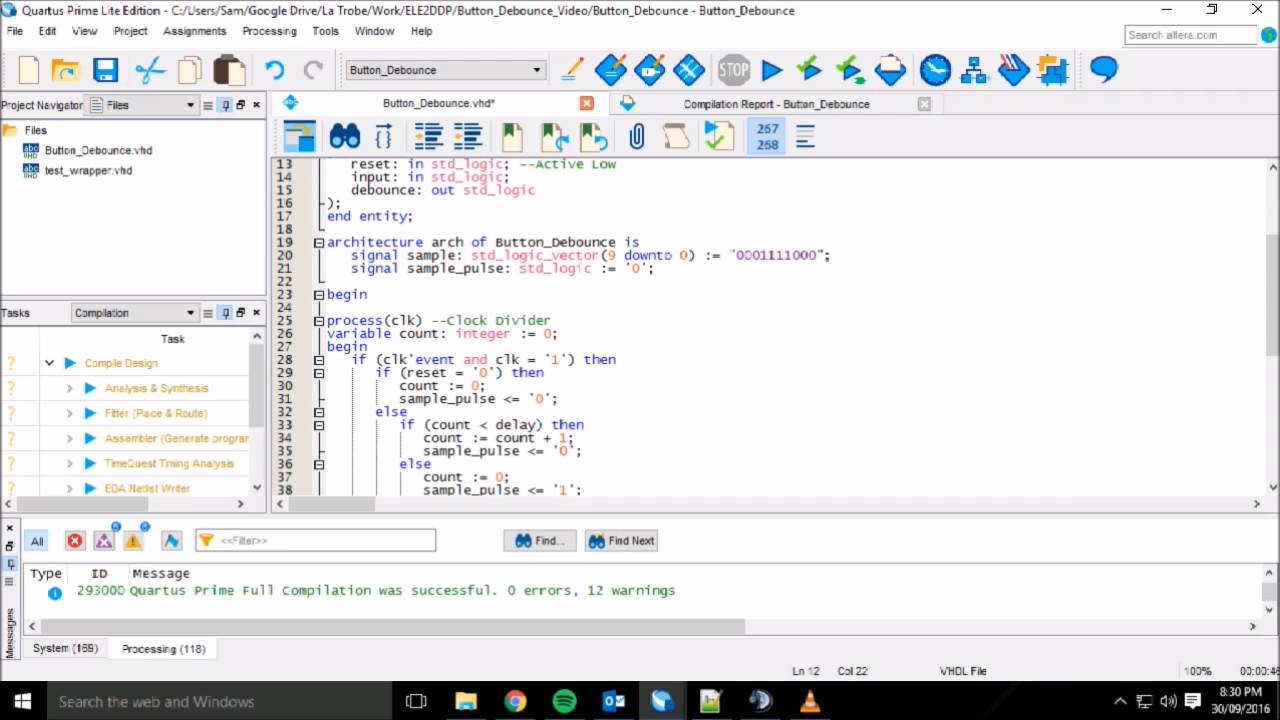1280x720 pixels.
Task: Stop processing with the STOP icon
Action: 733,70
